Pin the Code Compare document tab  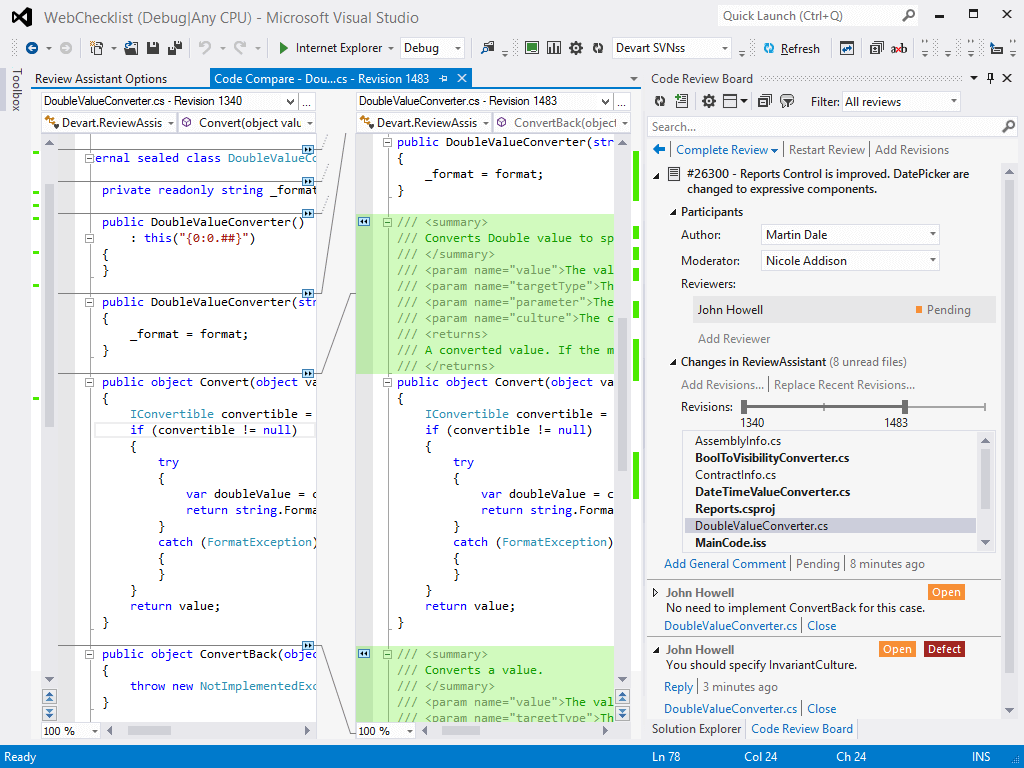[444, 78]
